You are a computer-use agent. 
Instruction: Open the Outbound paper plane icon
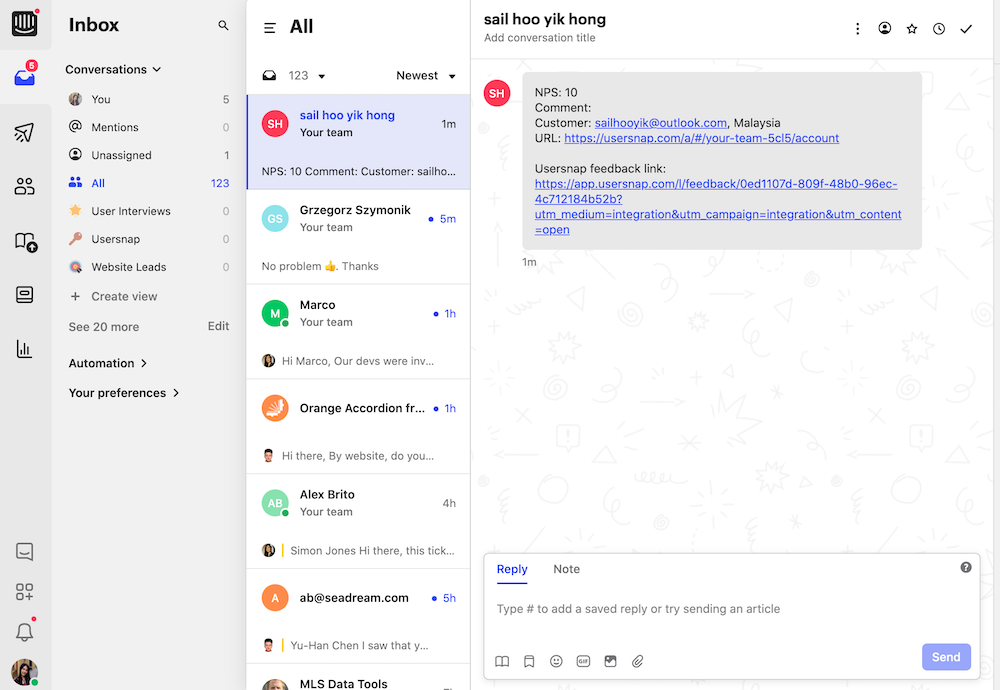24,132
